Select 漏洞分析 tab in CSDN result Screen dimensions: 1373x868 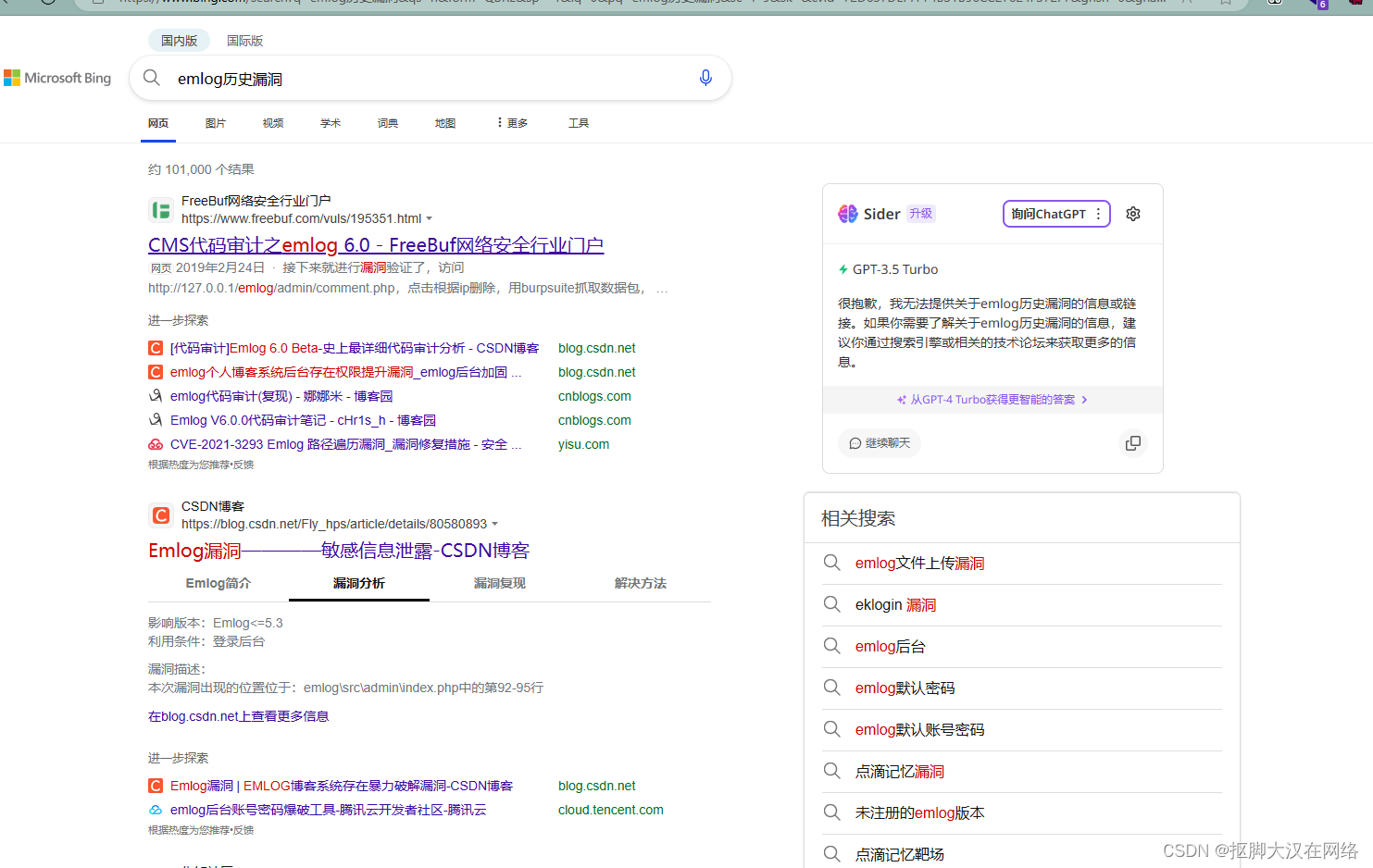click(x=359, y=583)
